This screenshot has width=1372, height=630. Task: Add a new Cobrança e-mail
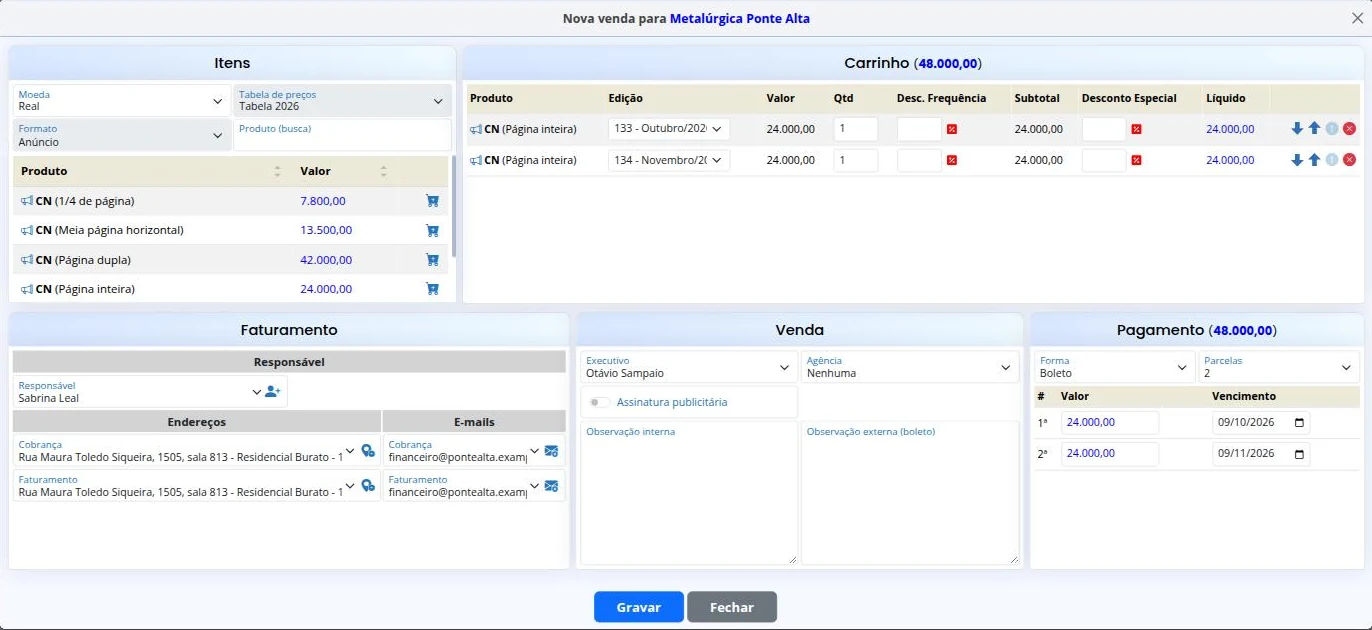551,451
